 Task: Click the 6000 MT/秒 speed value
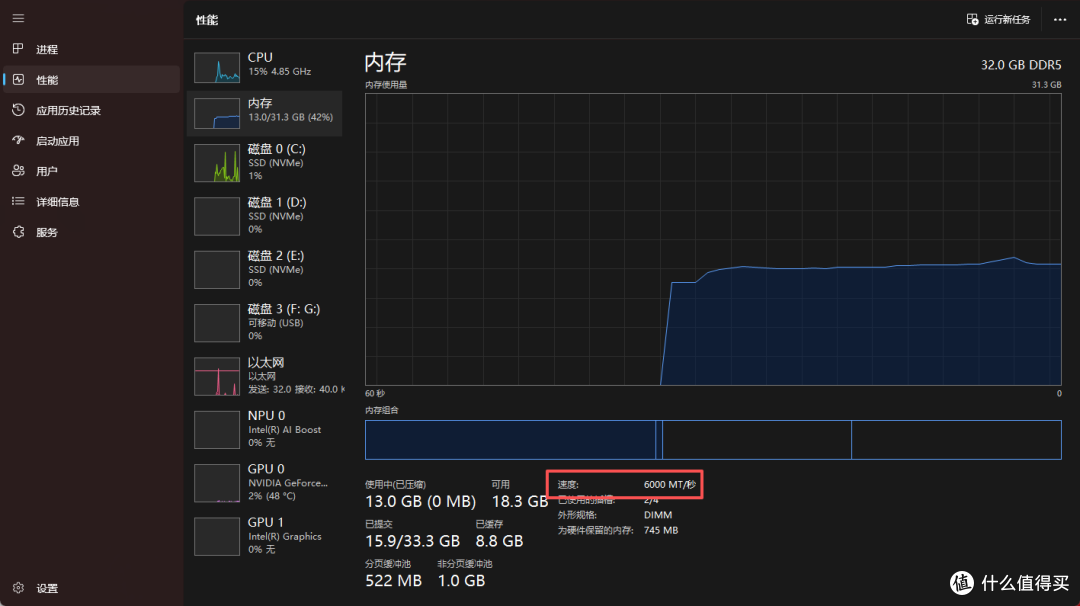[669, 485]
